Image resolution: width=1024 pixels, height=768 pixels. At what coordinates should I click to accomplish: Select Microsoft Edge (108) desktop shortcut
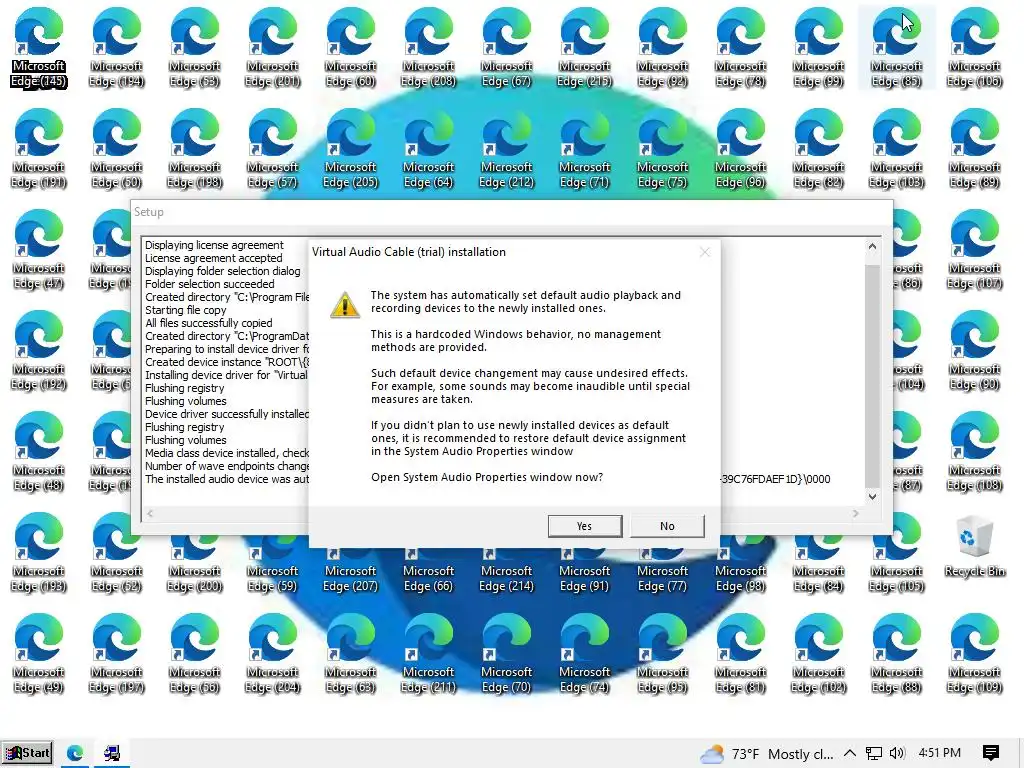[x=974, y=452]
